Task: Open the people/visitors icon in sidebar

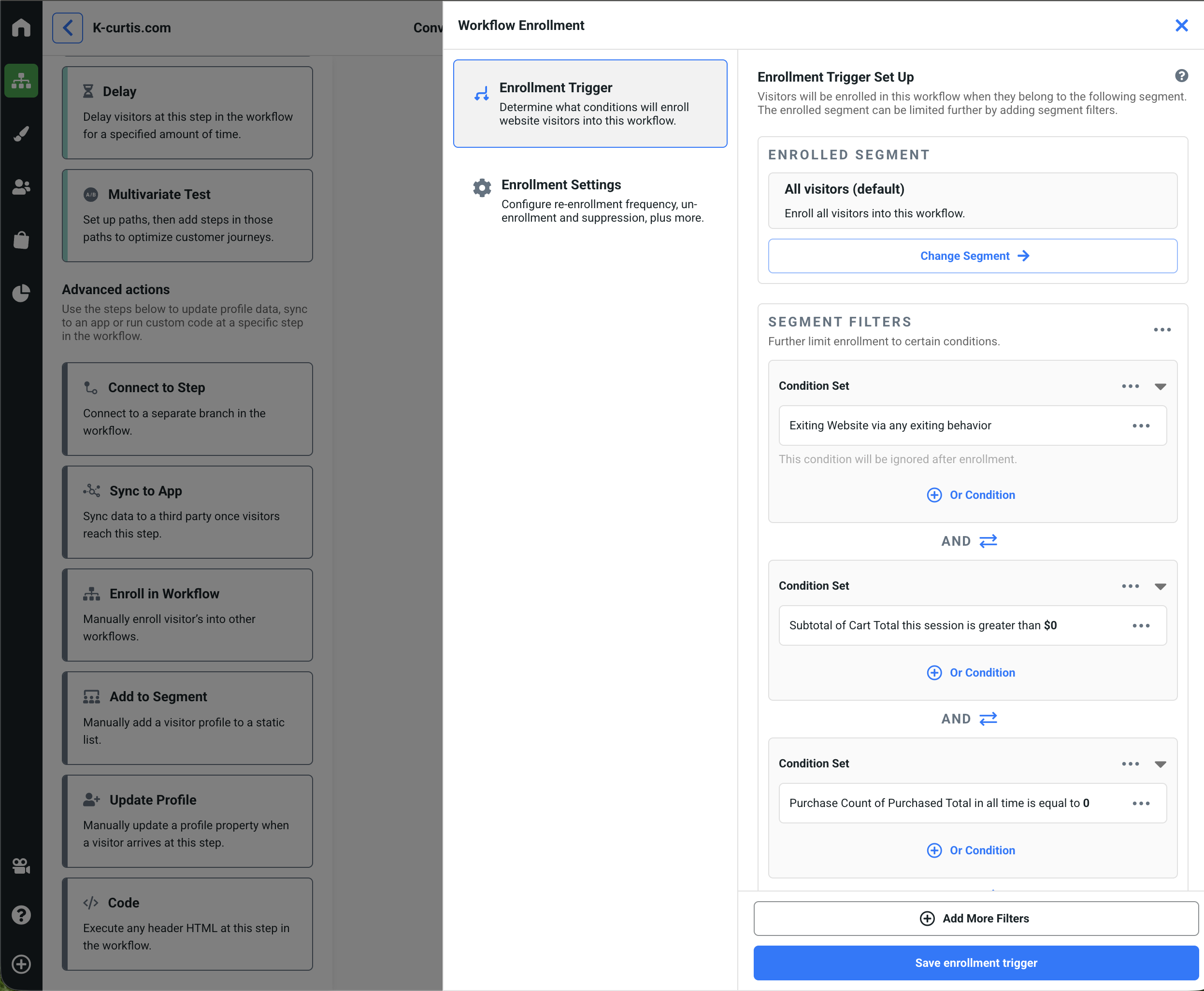Action: [21, 187]
